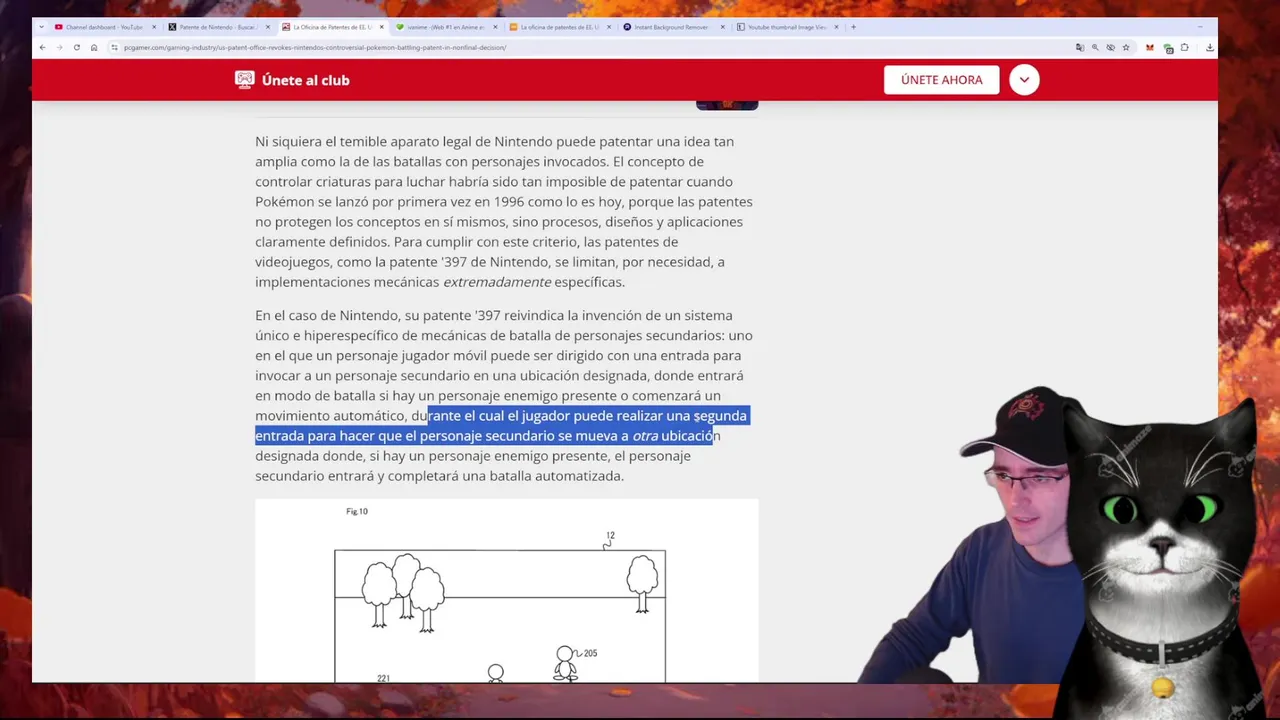Open the browser home page
The width and height of the screenshot is (1280, 720).
[x=94, y=47]
